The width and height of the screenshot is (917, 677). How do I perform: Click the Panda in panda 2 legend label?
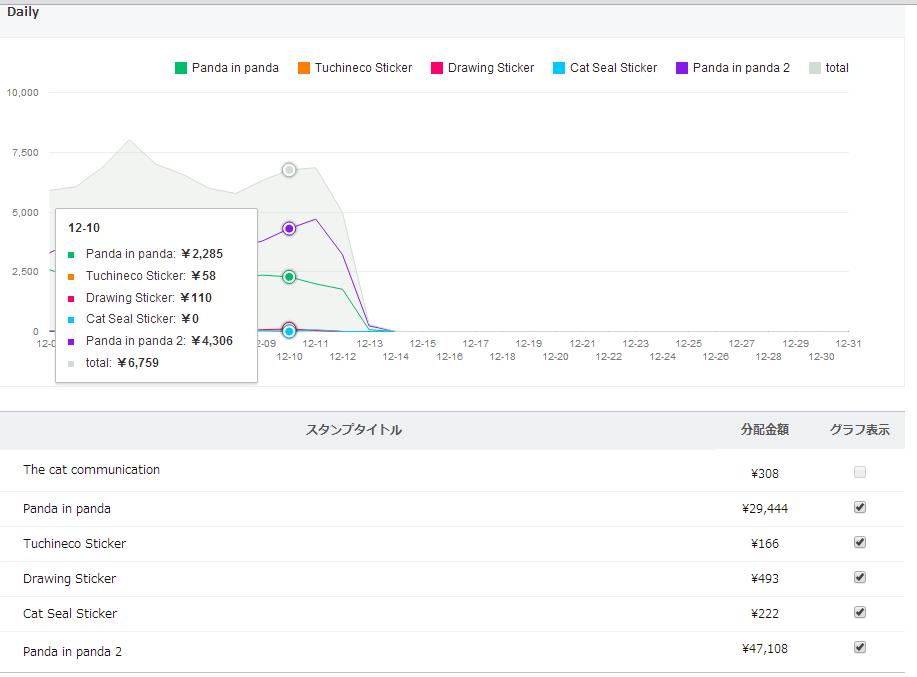point(741,68)
